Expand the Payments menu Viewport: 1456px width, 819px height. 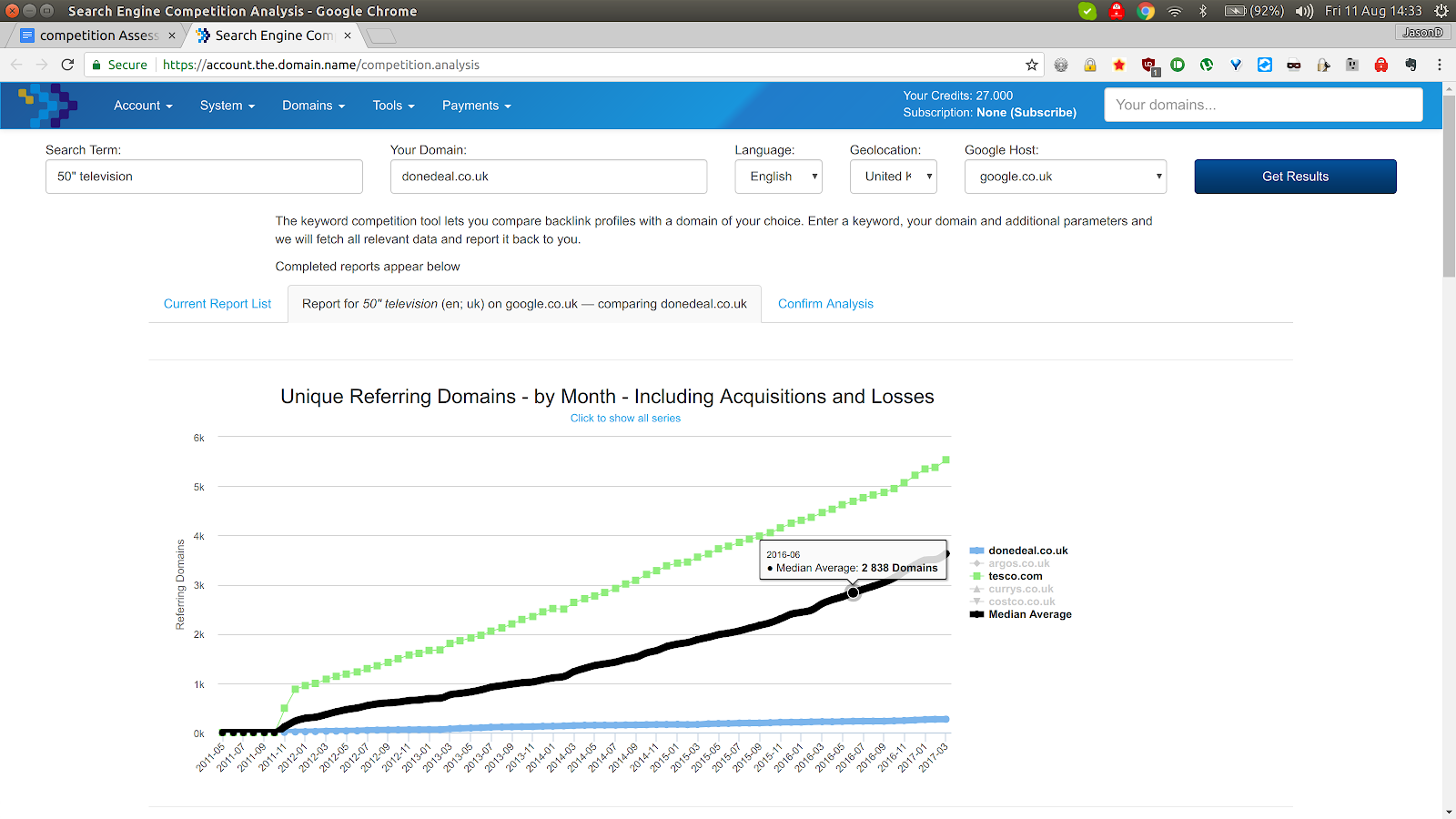477,106
